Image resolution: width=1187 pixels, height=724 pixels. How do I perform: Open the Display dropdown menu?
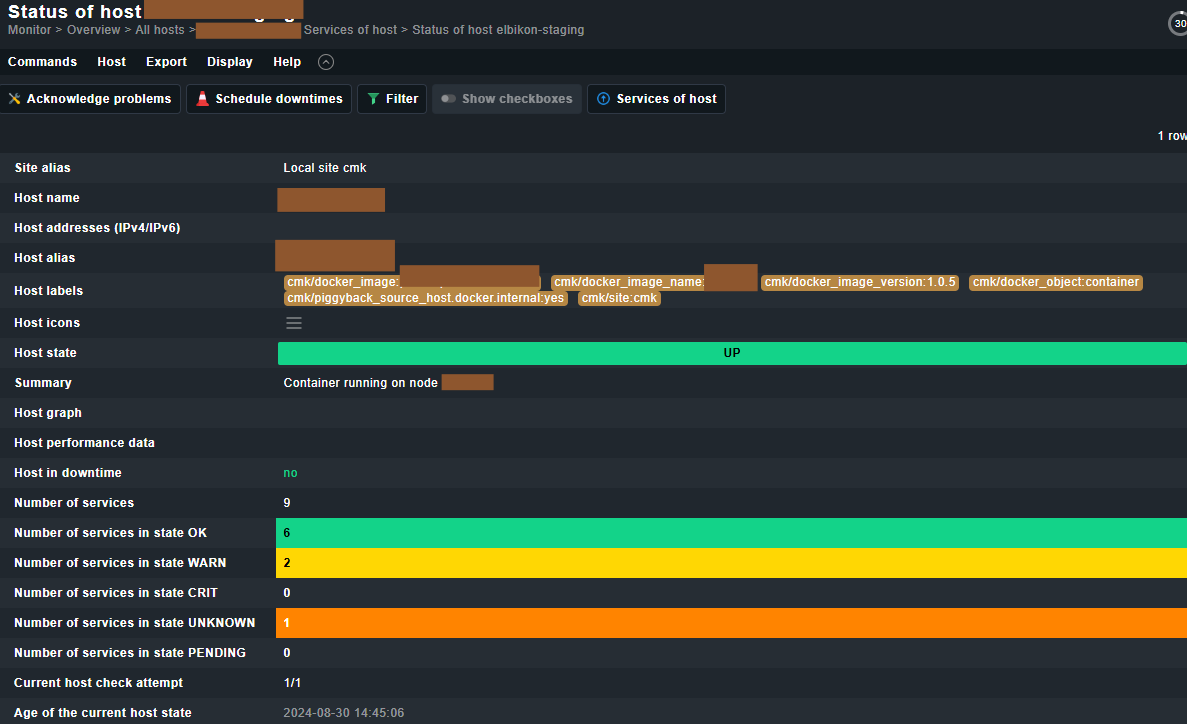click(230, 62)
